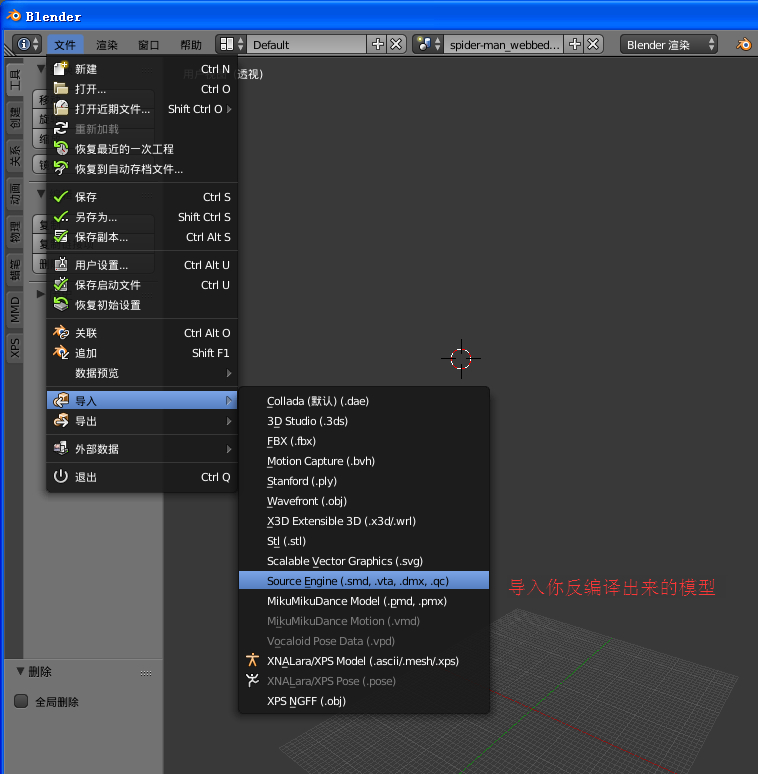This screenshot has width=758, height=774.
Task: Open the 窗口 (Window) menu
Action: point(149,45)
